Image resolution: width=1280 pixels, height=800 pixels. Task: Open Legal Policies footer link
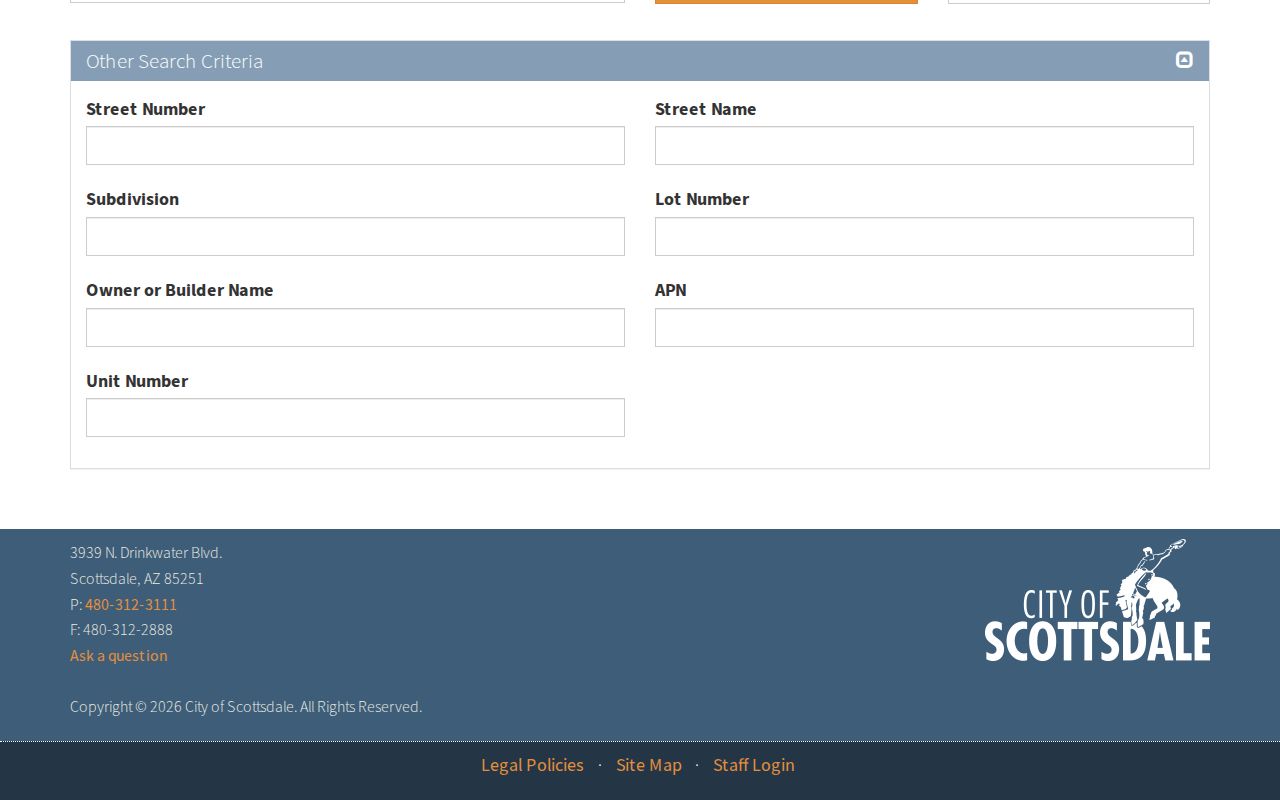[x=532, y=765]
